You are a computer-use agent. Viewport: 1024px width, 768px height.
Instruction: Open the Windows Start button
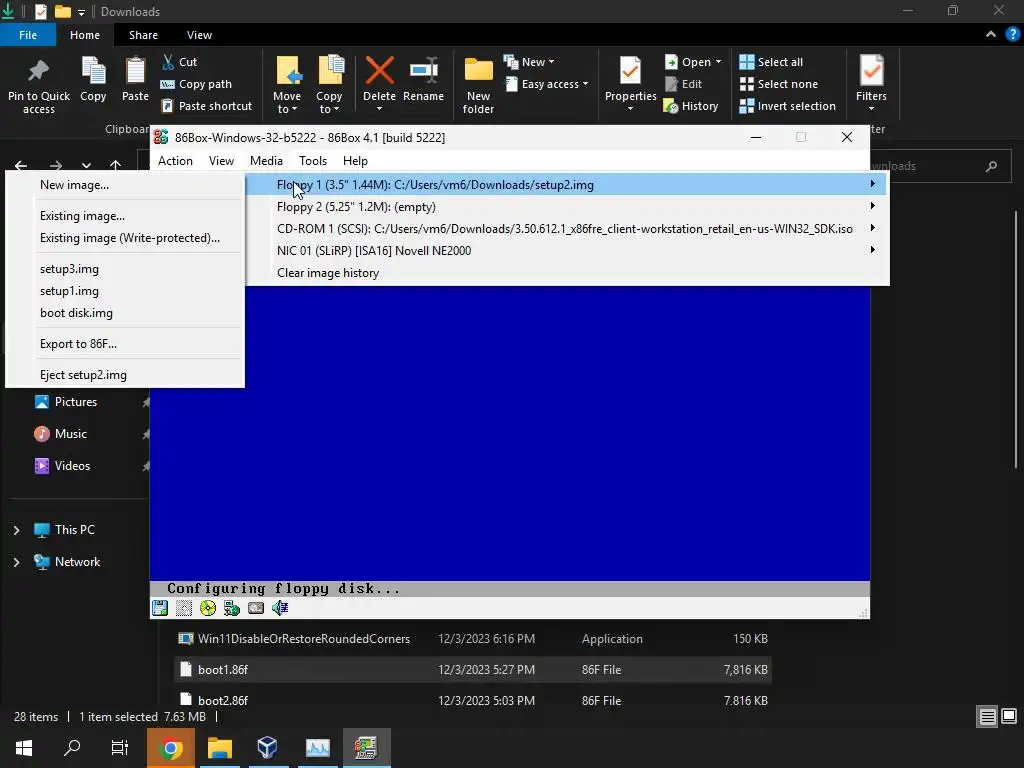(24, 748)
